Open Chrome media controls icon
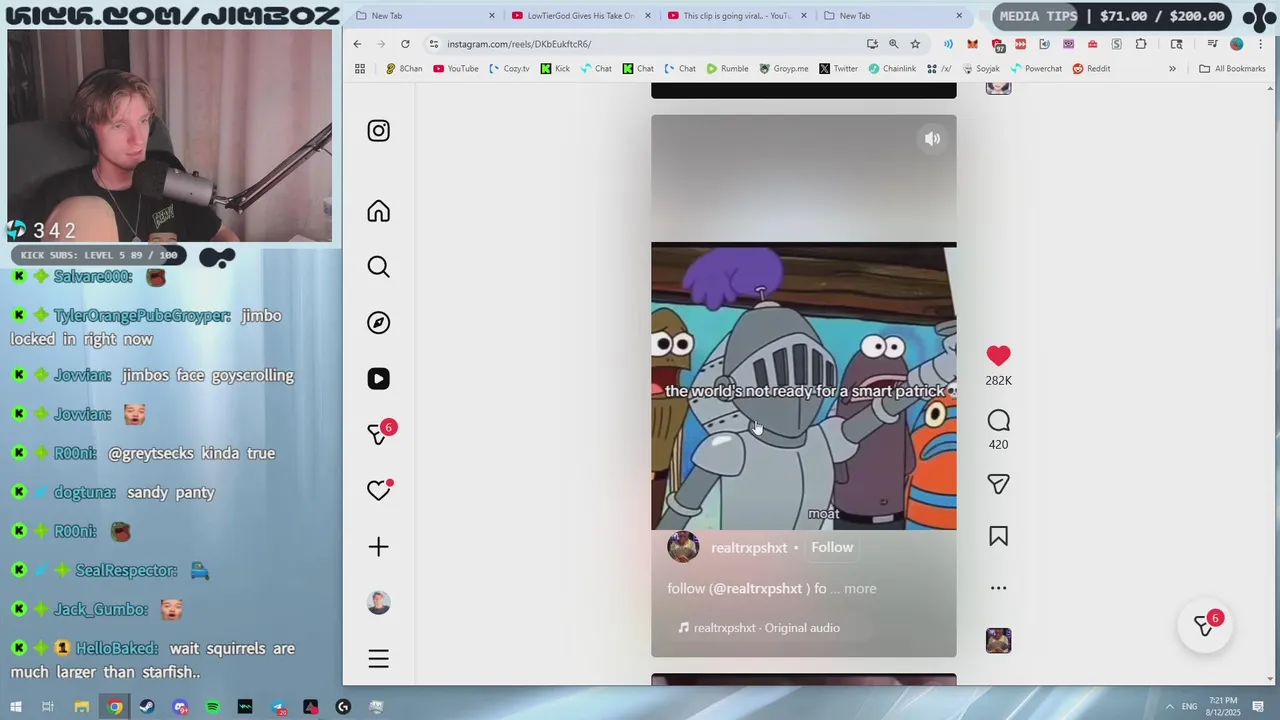Screen dimensions: 1280x720 [x=1212, y=44]
